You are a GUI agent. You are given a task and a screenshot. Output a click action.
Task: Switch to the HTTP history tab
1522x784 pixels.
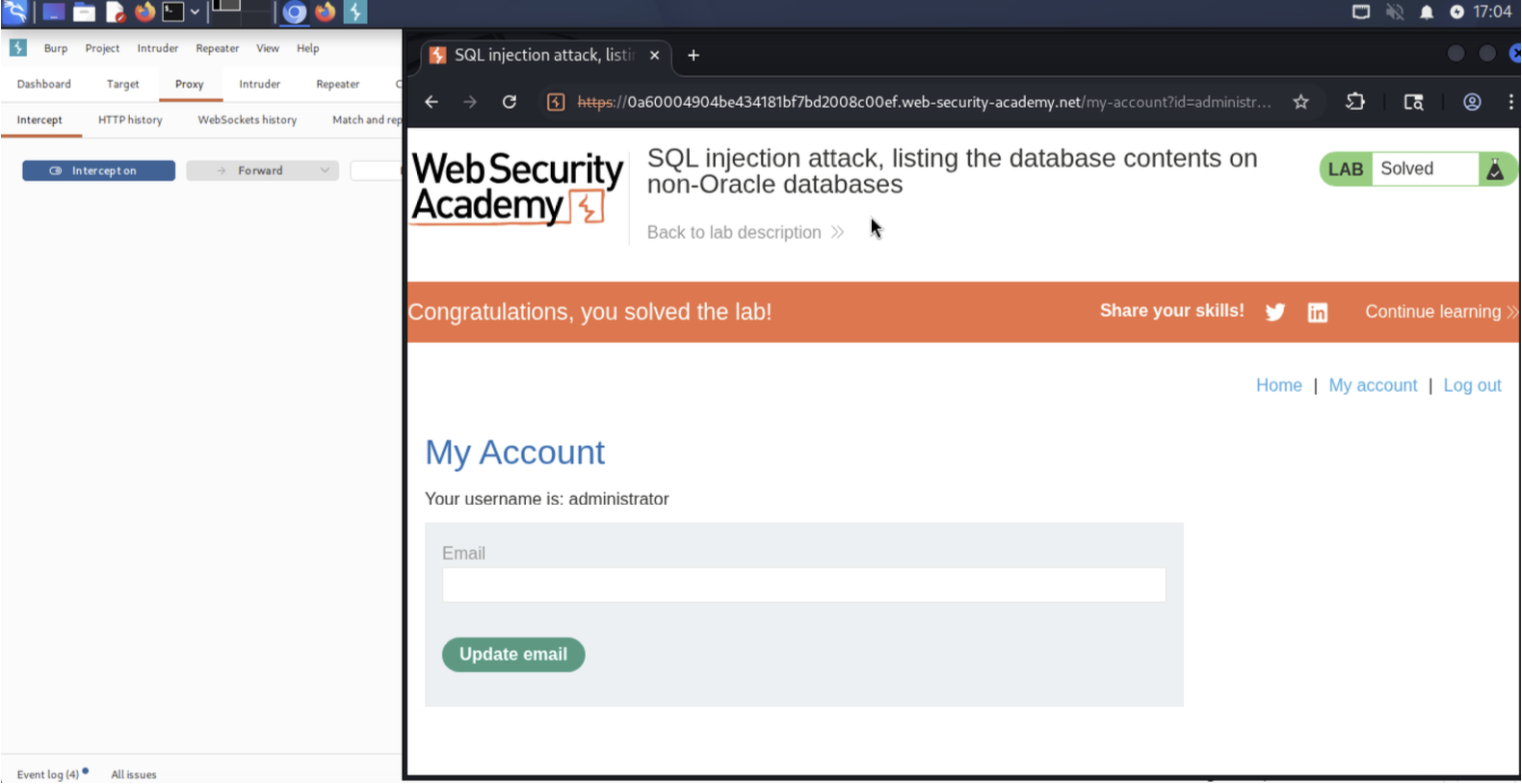tap(130, 120)
